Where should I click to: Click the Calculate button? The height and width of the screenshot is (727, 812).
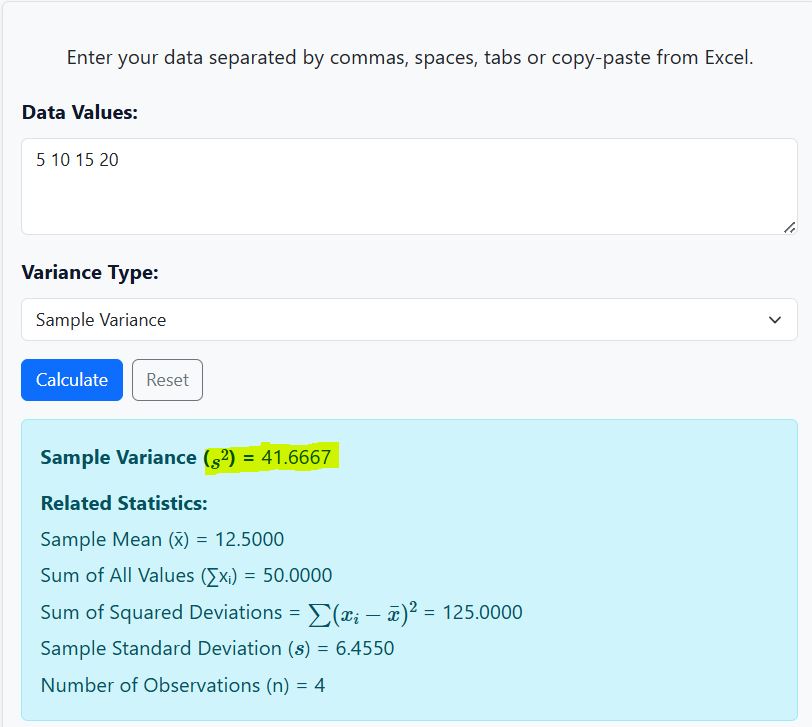tap(71, 380)
